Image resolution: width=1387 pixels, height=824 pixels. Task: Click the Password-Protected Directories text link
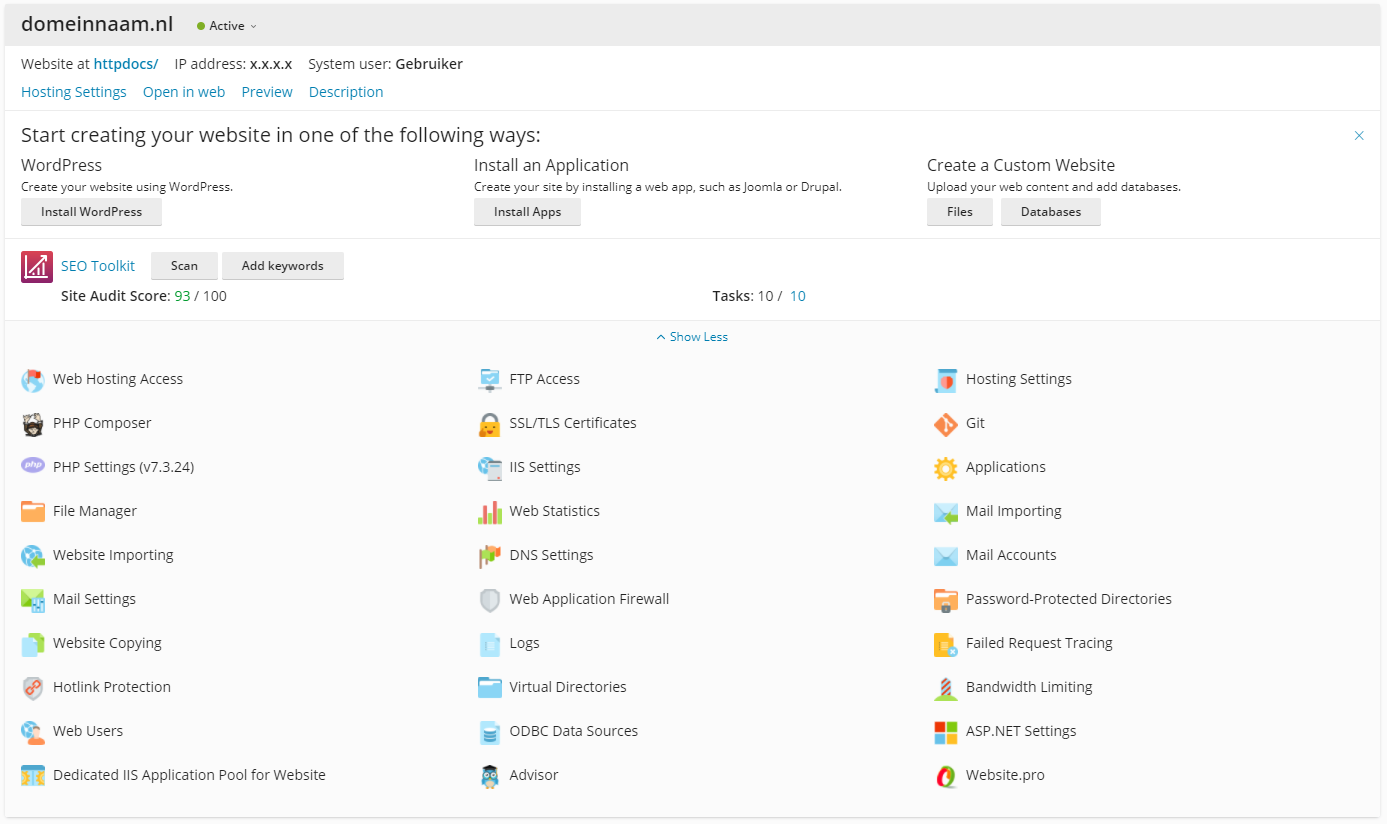click(1069, 599)
